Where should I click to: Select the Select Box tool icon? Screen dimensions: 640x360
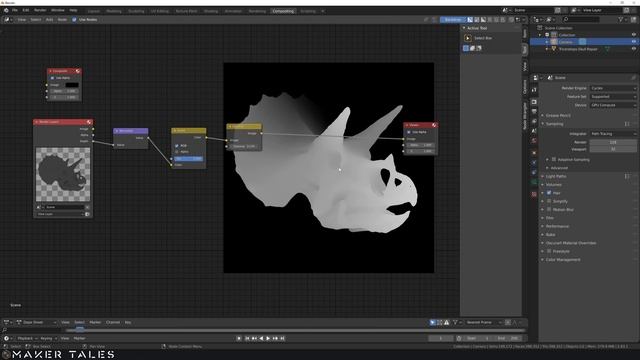(x=468, y=38)
